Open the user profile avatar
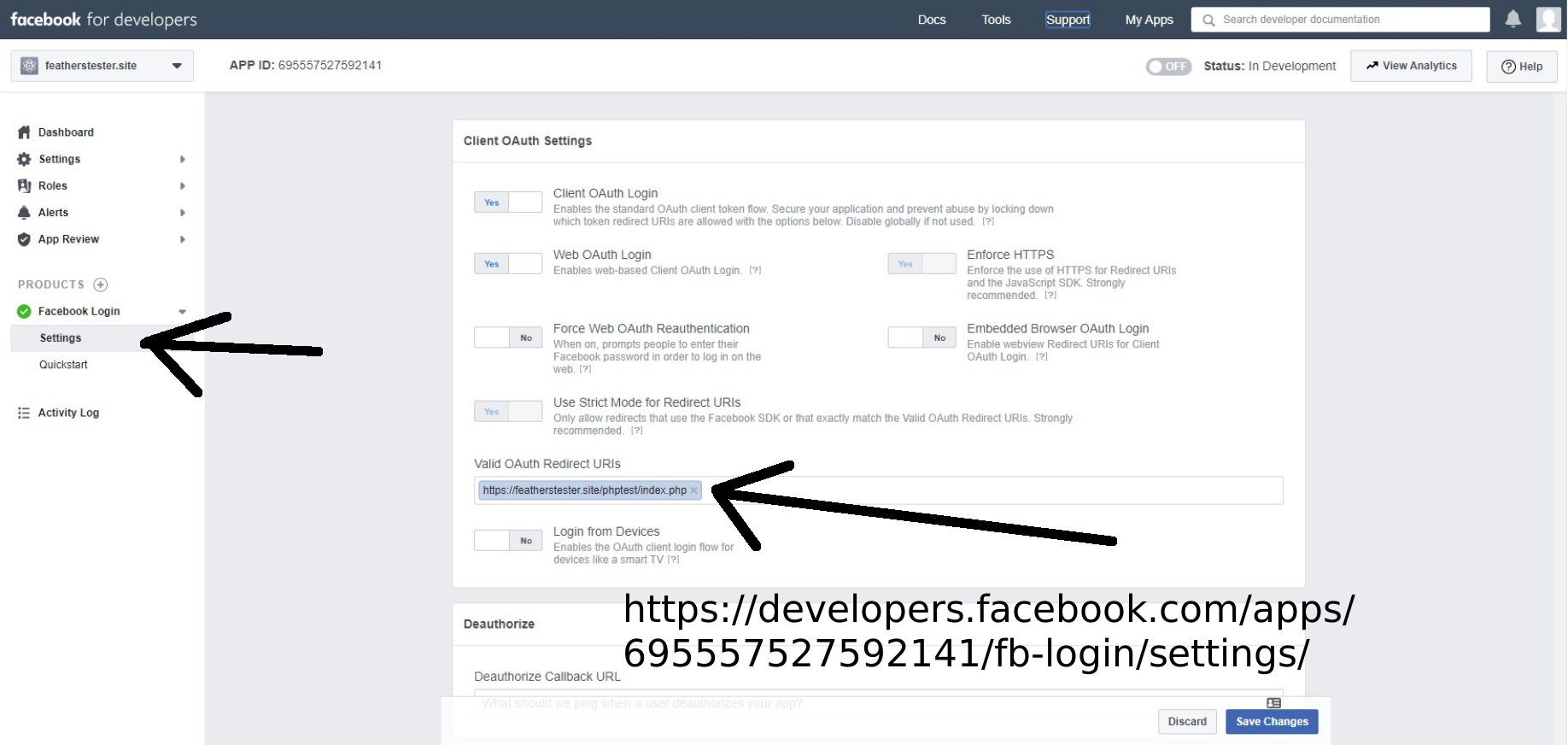This screenshot has height=745, width=1568. (1548, 19)
